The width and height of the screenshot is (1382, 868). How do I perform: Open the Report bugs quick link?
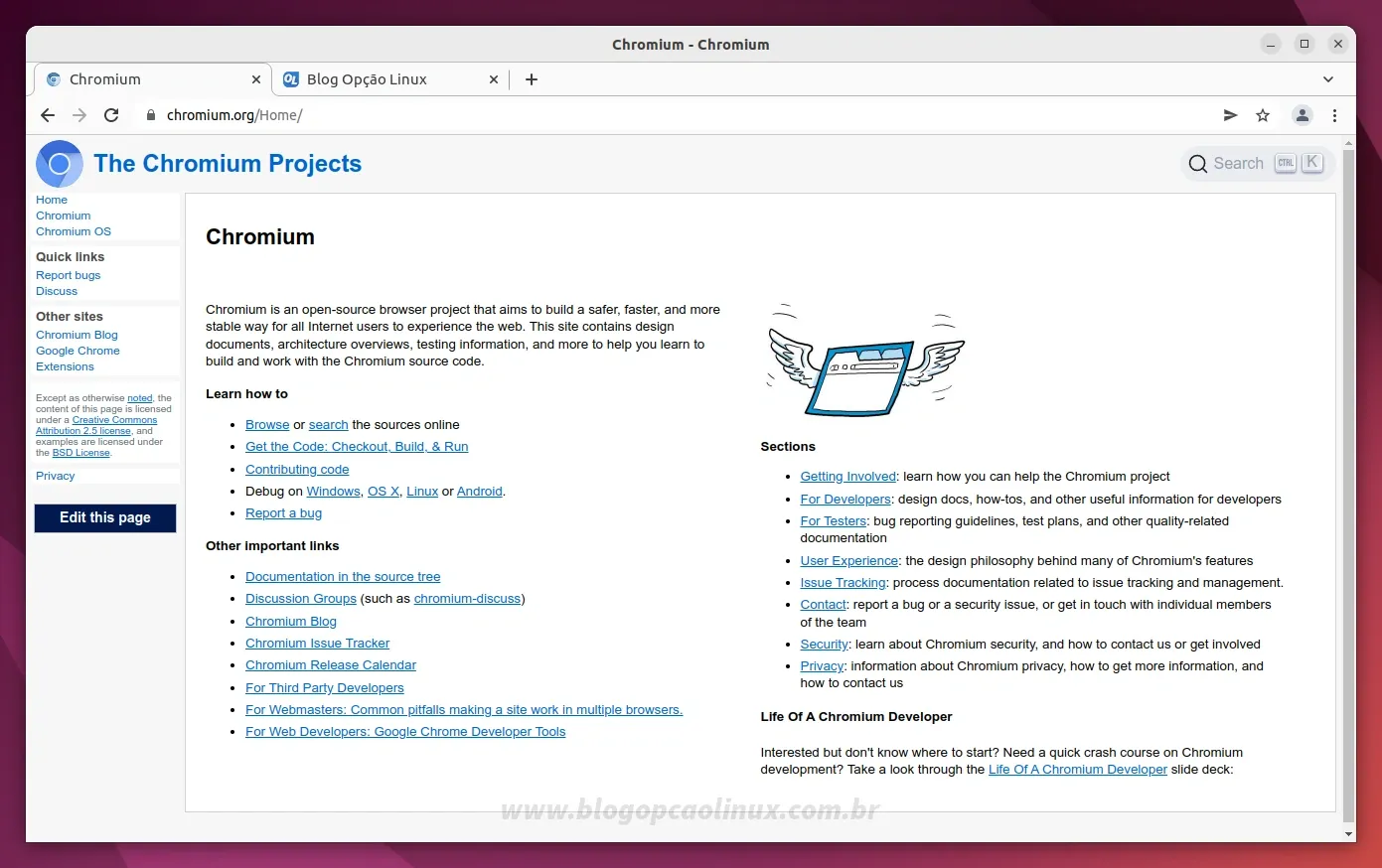(69, 275)
